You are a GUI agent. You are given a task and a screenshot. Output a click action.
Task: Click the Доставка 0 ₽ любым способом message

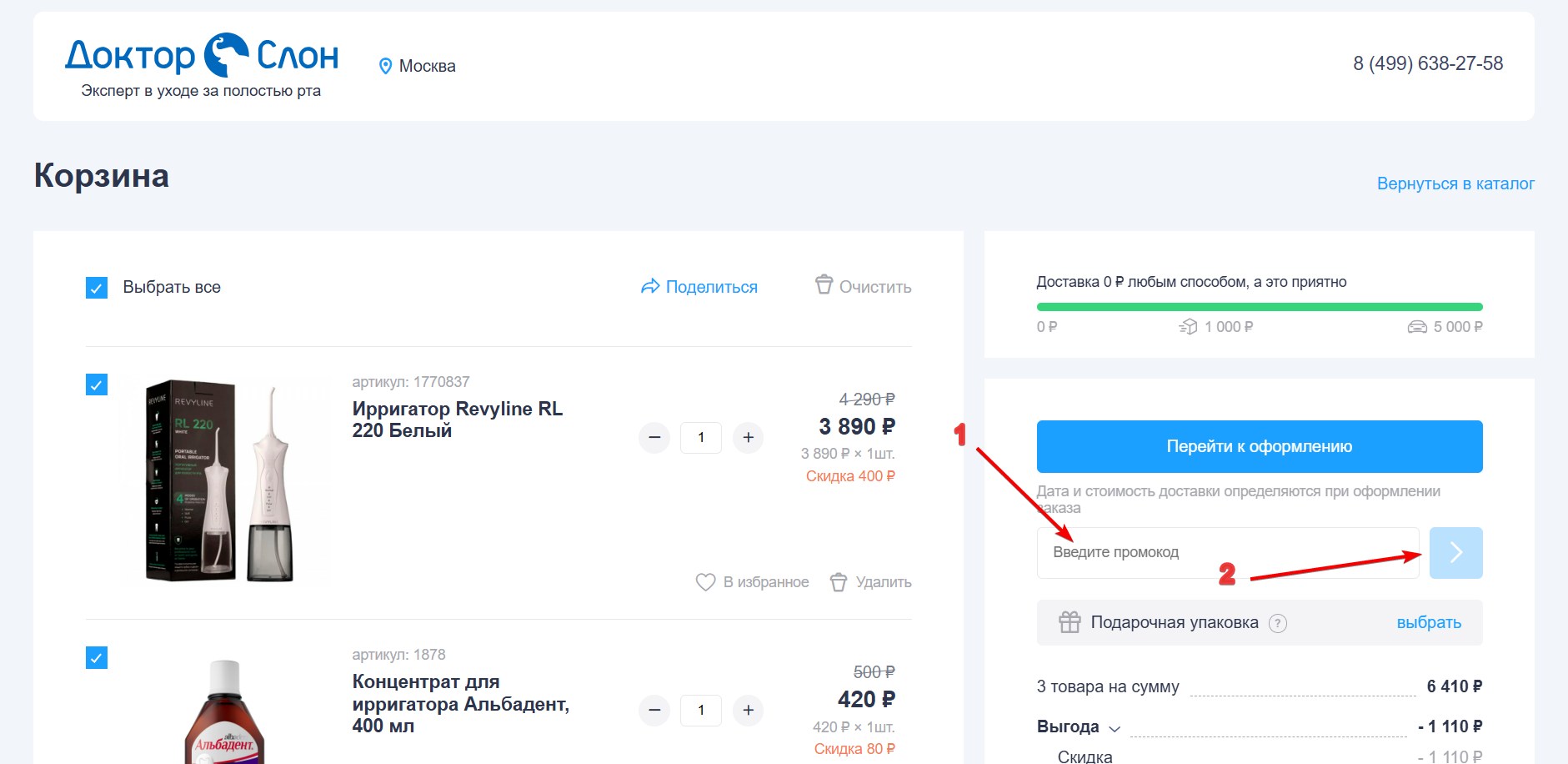tap(1191, 282)
